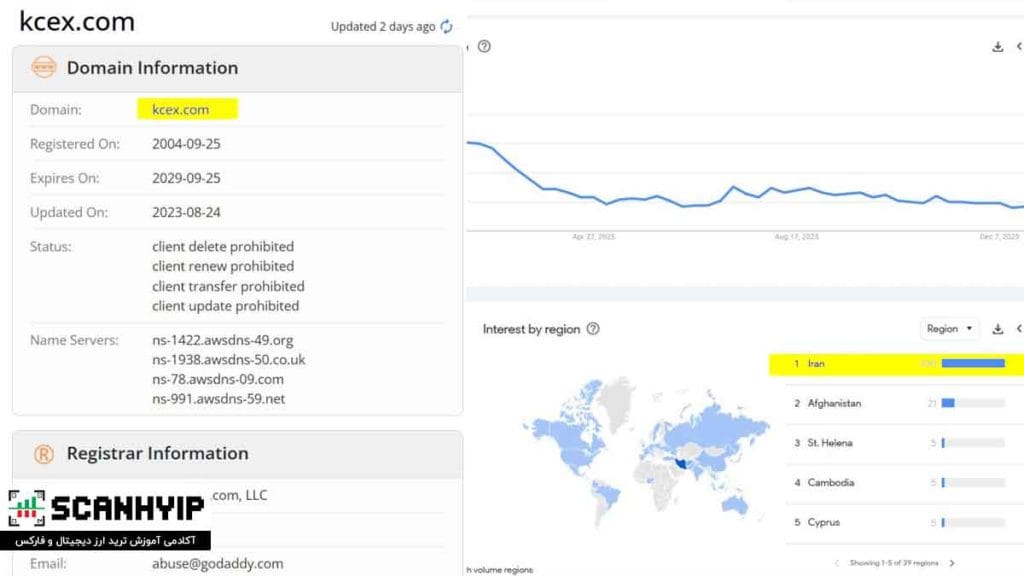Open the Interest by region help icon
The width and height of the screenshot is (1024, 576).
click(x=592, y=328)
